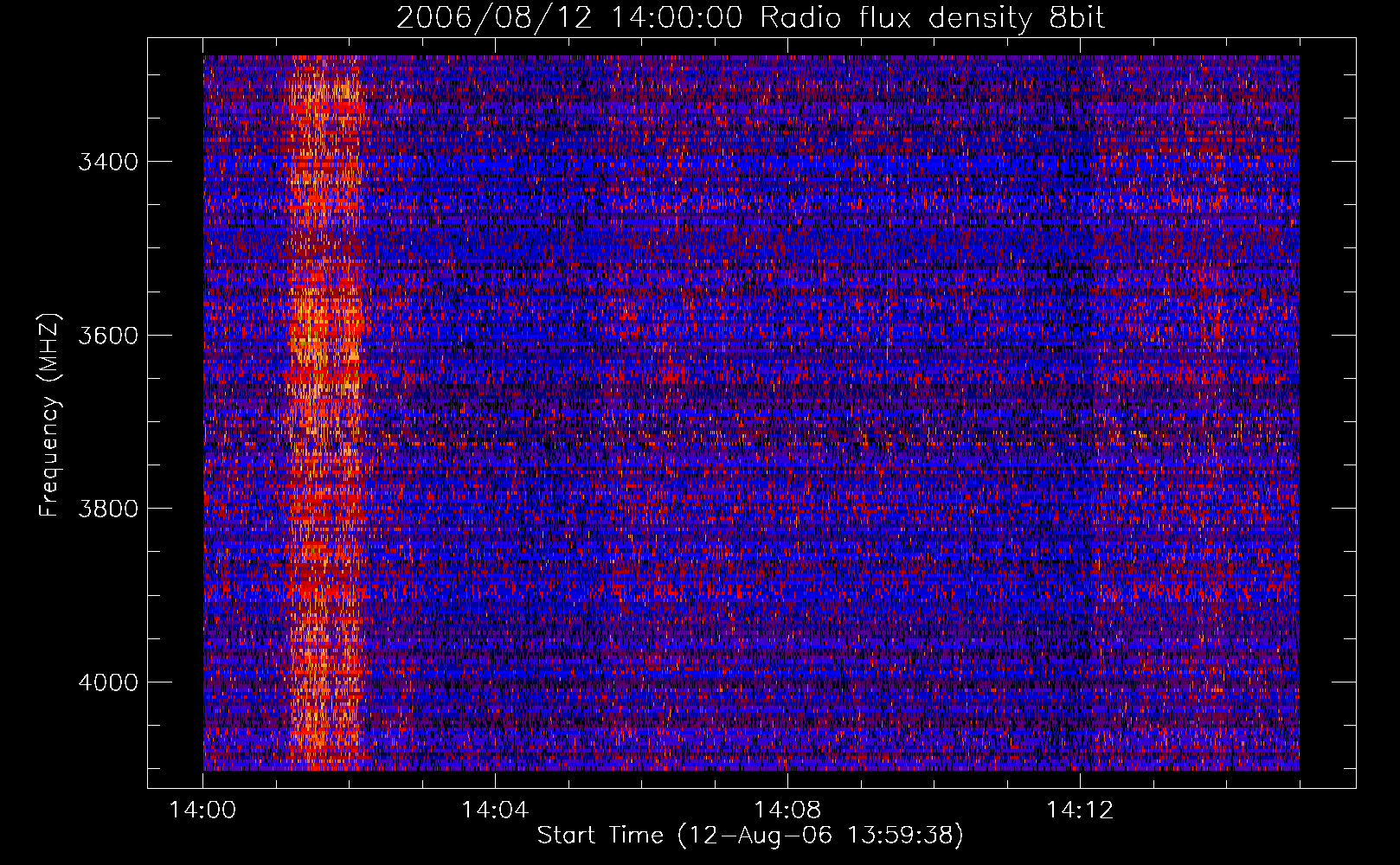Screen dimensions: 1400x865
Task: Click the 3400 frequency tick label
Action: point(108,162)
